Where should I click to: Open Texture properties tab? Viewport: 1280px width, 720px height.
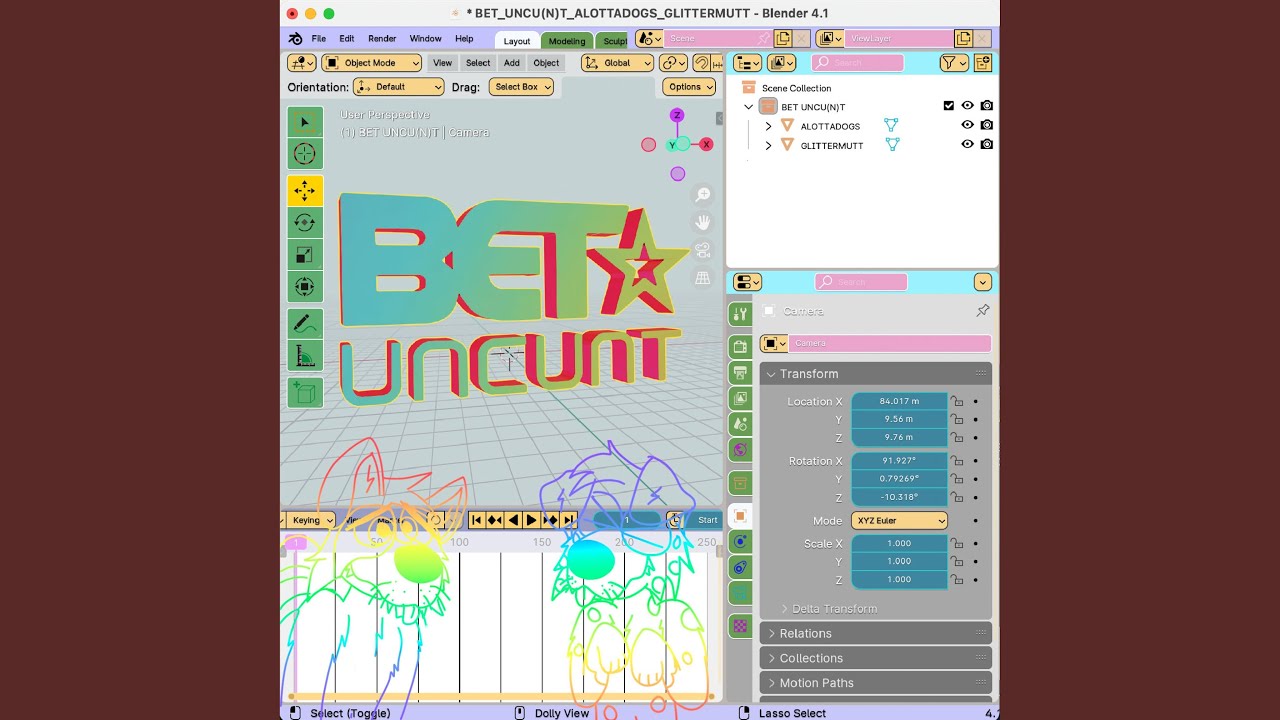(740, 626)
